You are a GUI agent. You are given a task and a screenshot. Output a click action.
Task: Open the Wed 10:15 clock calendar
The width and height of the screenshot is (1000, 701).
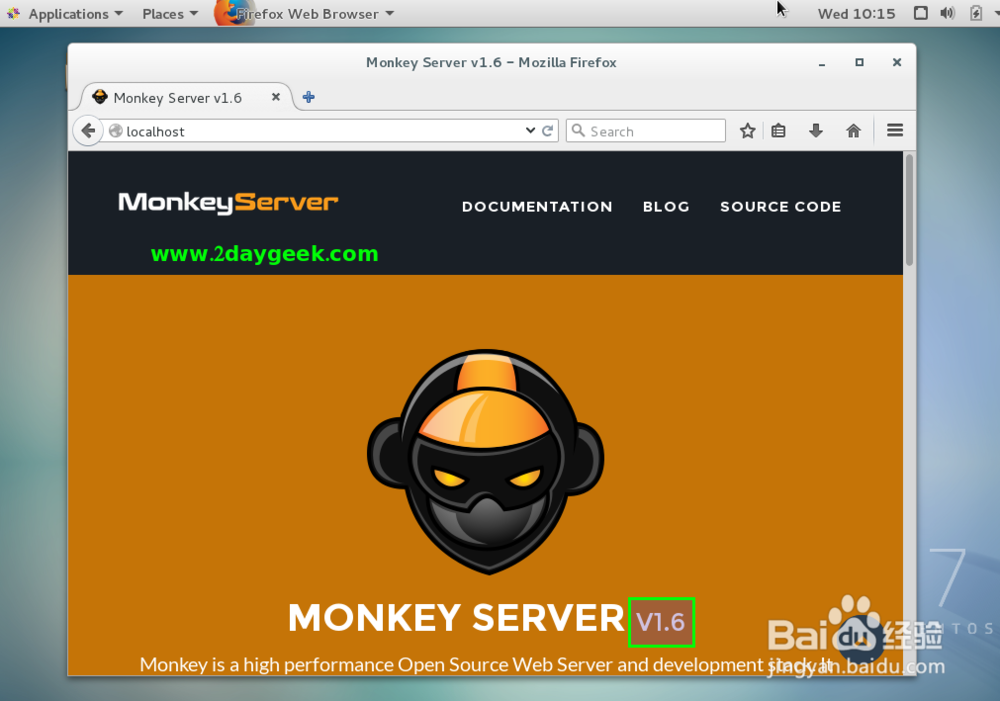point(857,13)
